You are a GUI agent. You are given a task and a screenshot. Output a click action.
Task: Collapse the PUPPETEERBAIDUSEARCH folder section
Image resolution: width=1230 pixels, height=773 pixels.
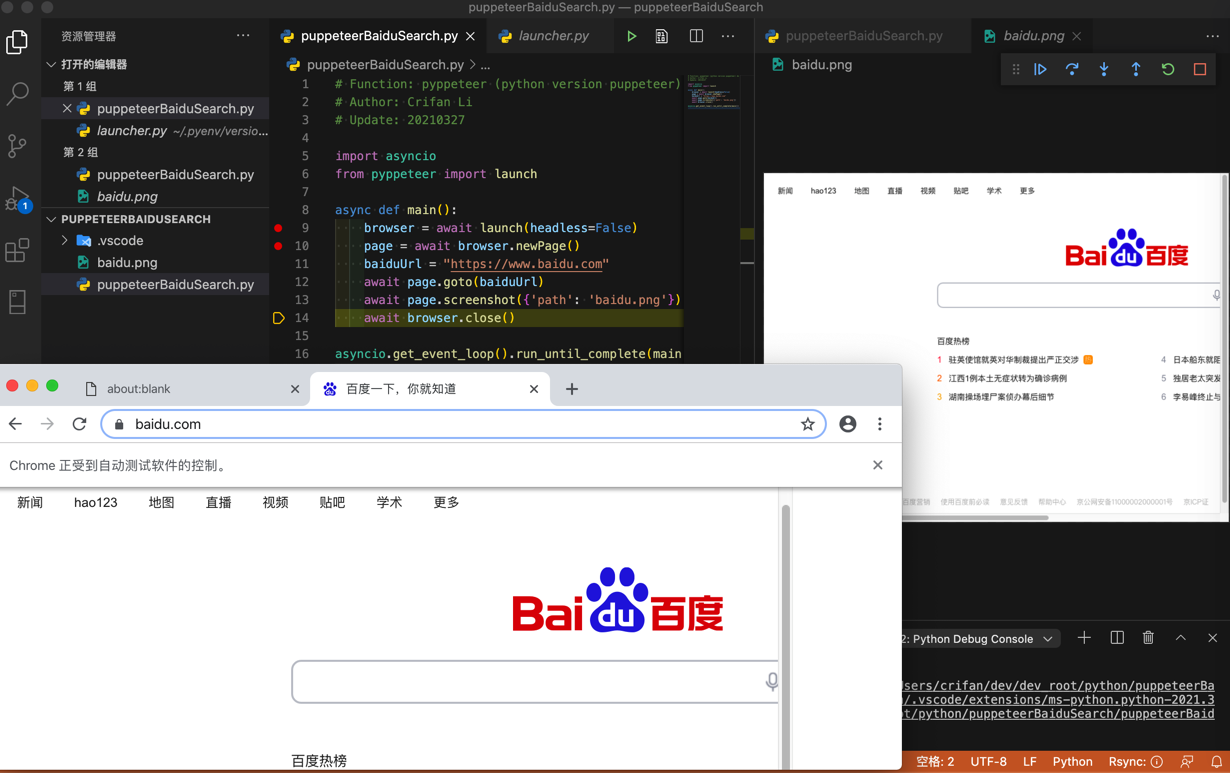coord(51,219)
